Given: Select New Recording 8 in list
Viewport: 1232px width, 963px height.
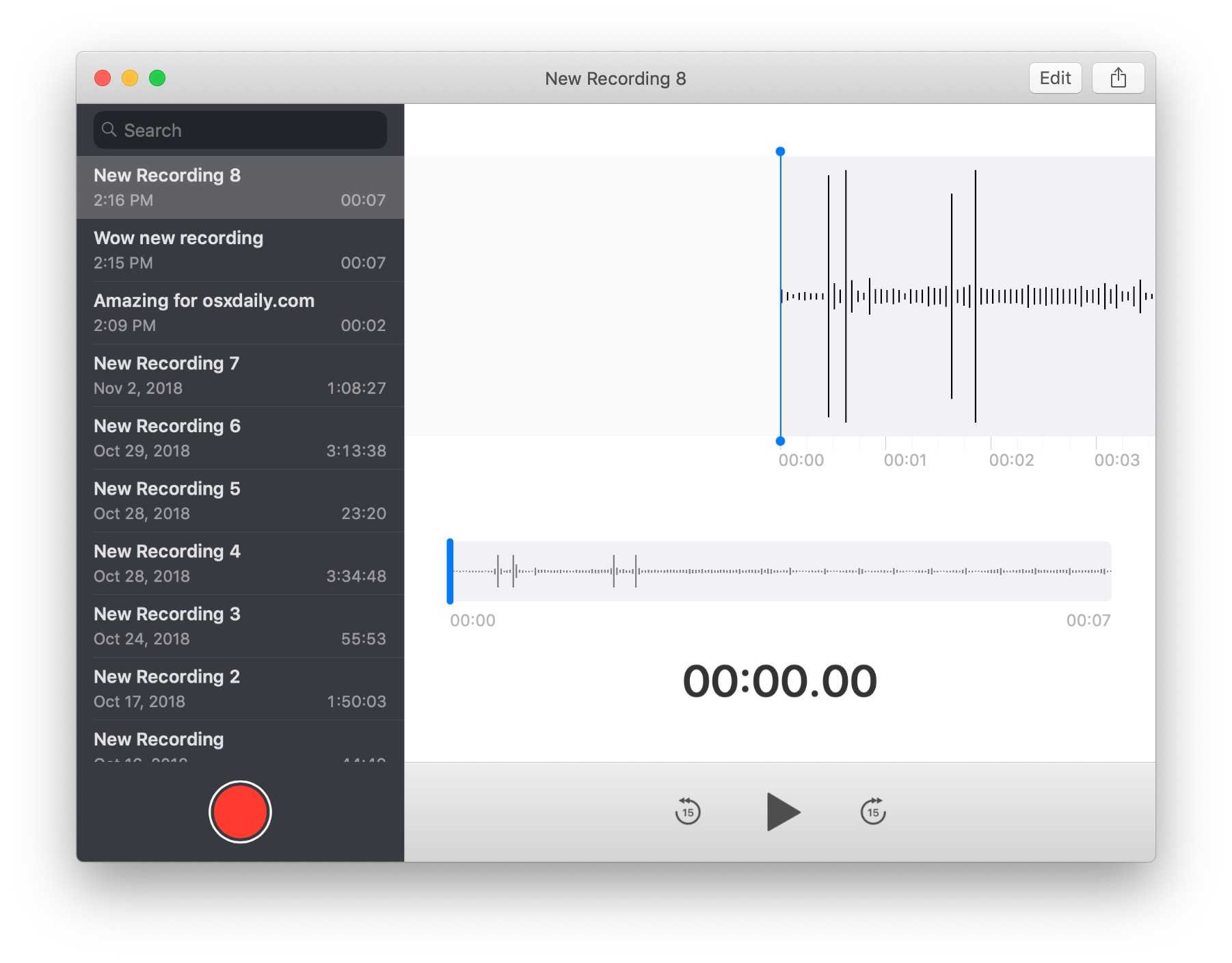Looking at the screenshot, I should coord(240,187).
